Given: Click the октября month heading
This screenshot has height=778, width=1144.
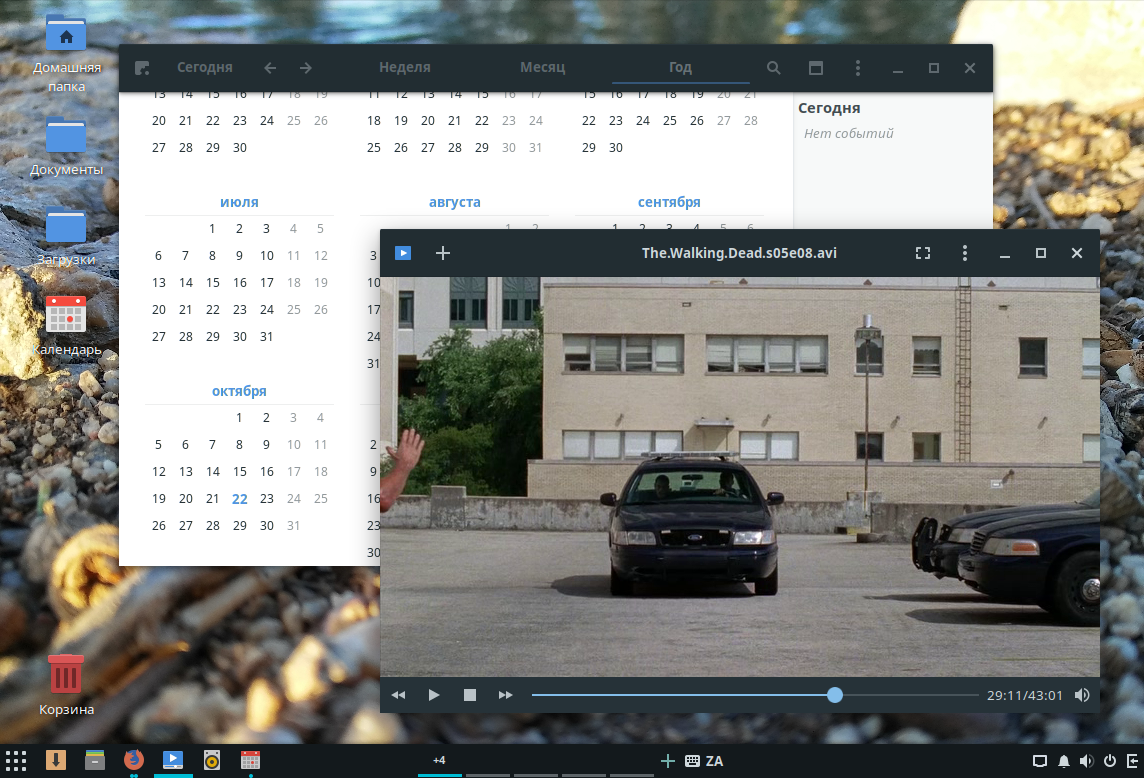Looking at the screenshot, I should 239,391.
